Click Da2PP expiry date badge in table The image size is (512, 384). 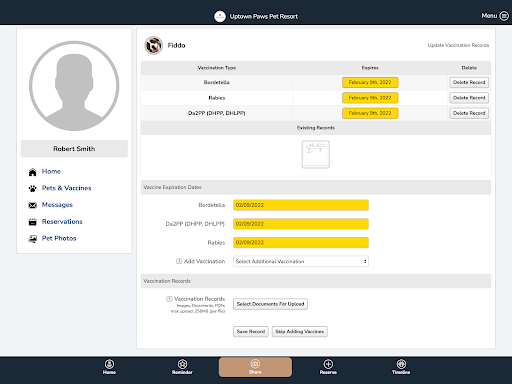[370, 113]
